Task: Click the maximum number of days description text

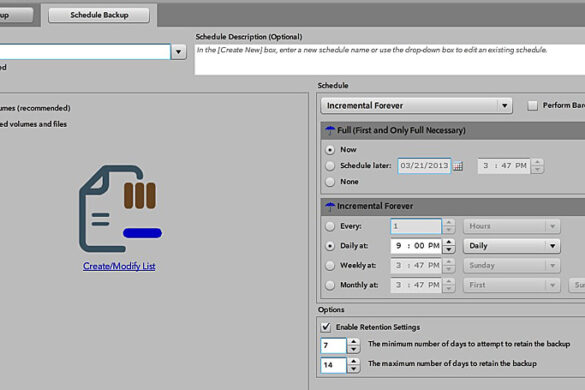Action: point(452,364)
